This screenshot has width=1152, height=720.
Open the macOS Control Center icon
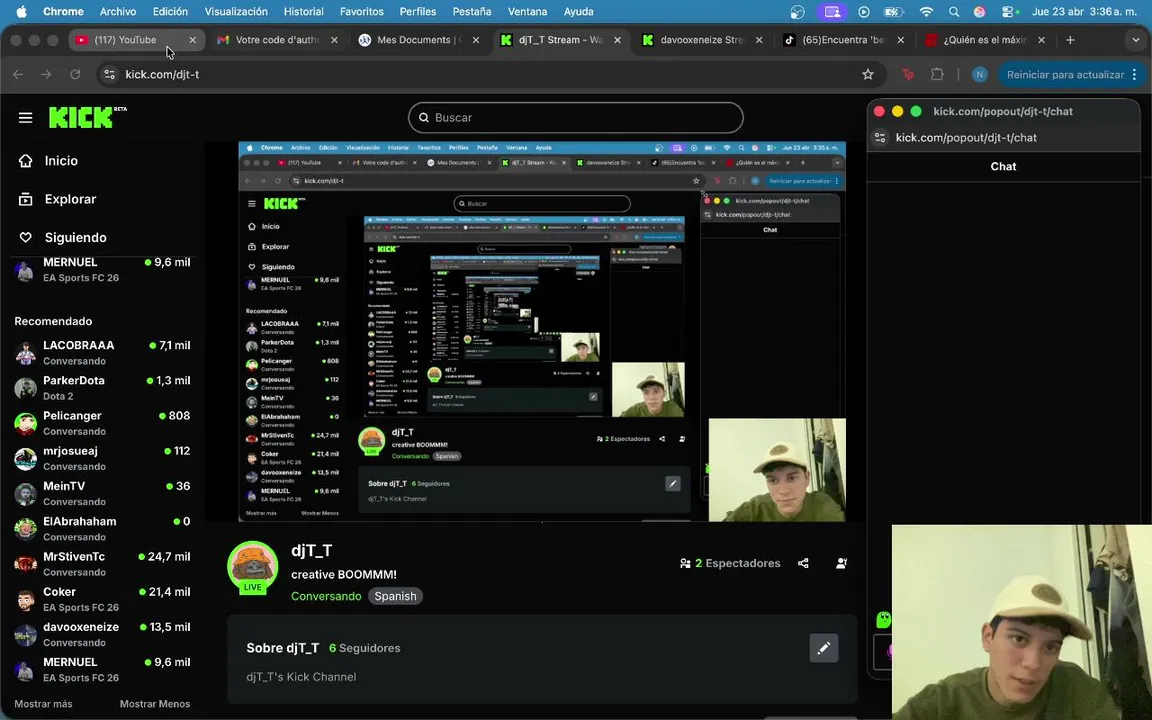click(1010, 12)
